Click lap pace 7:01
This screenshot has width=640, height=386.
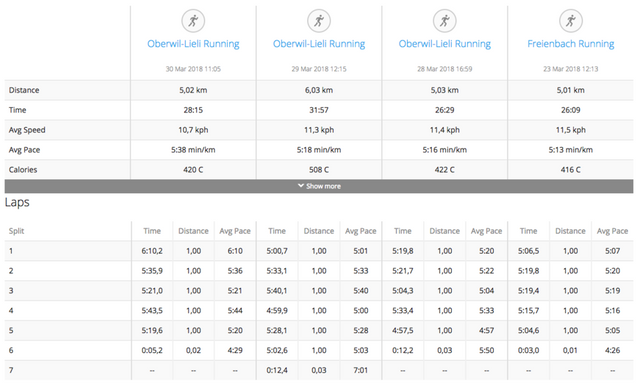361,370
